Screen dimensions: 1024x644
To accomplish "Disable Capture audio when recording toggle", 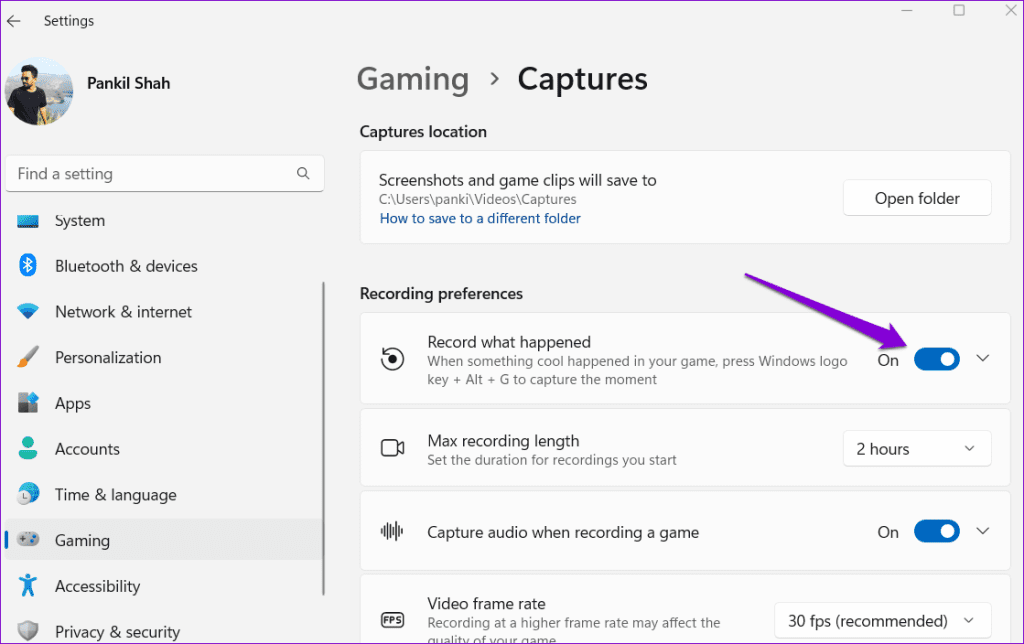I will coord(936,532).
